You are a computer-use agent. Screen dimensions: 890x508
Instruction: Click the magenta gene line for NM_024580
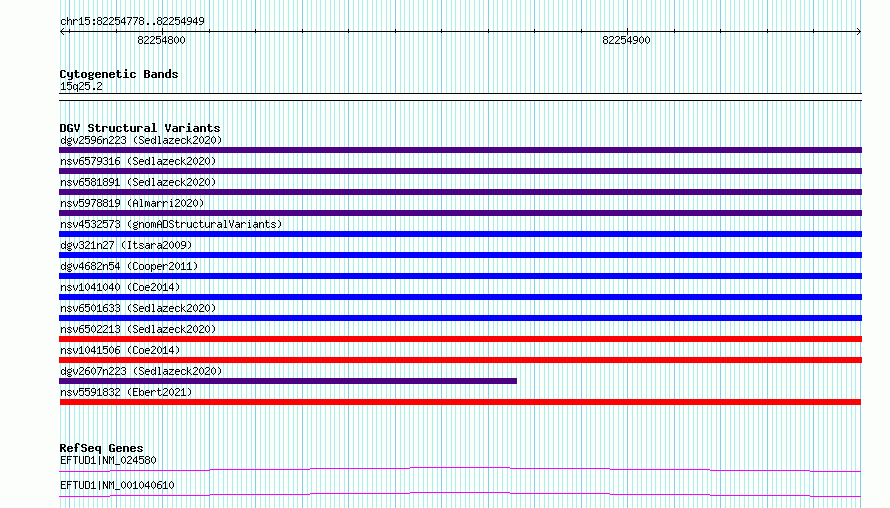(x=460, y=469)
